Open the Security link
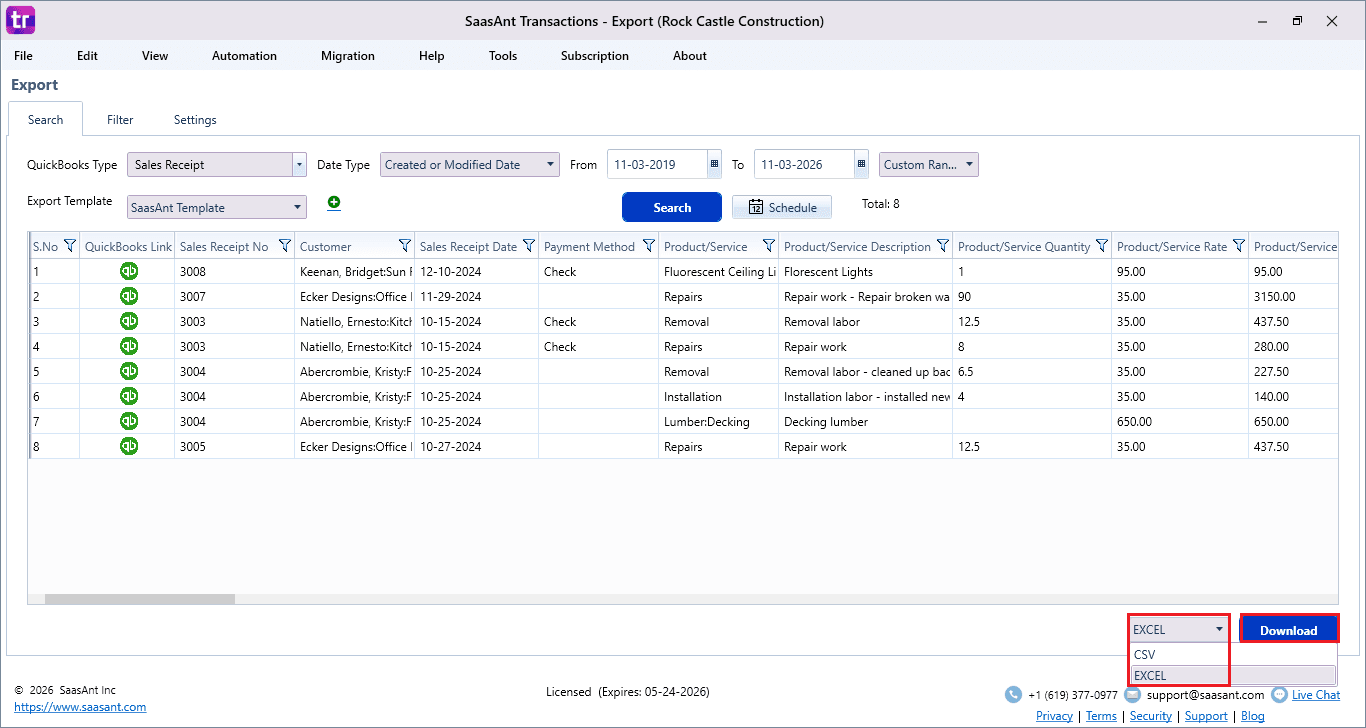The width and height of the screenshot is (1366, 728). (x=1151, y=716)
